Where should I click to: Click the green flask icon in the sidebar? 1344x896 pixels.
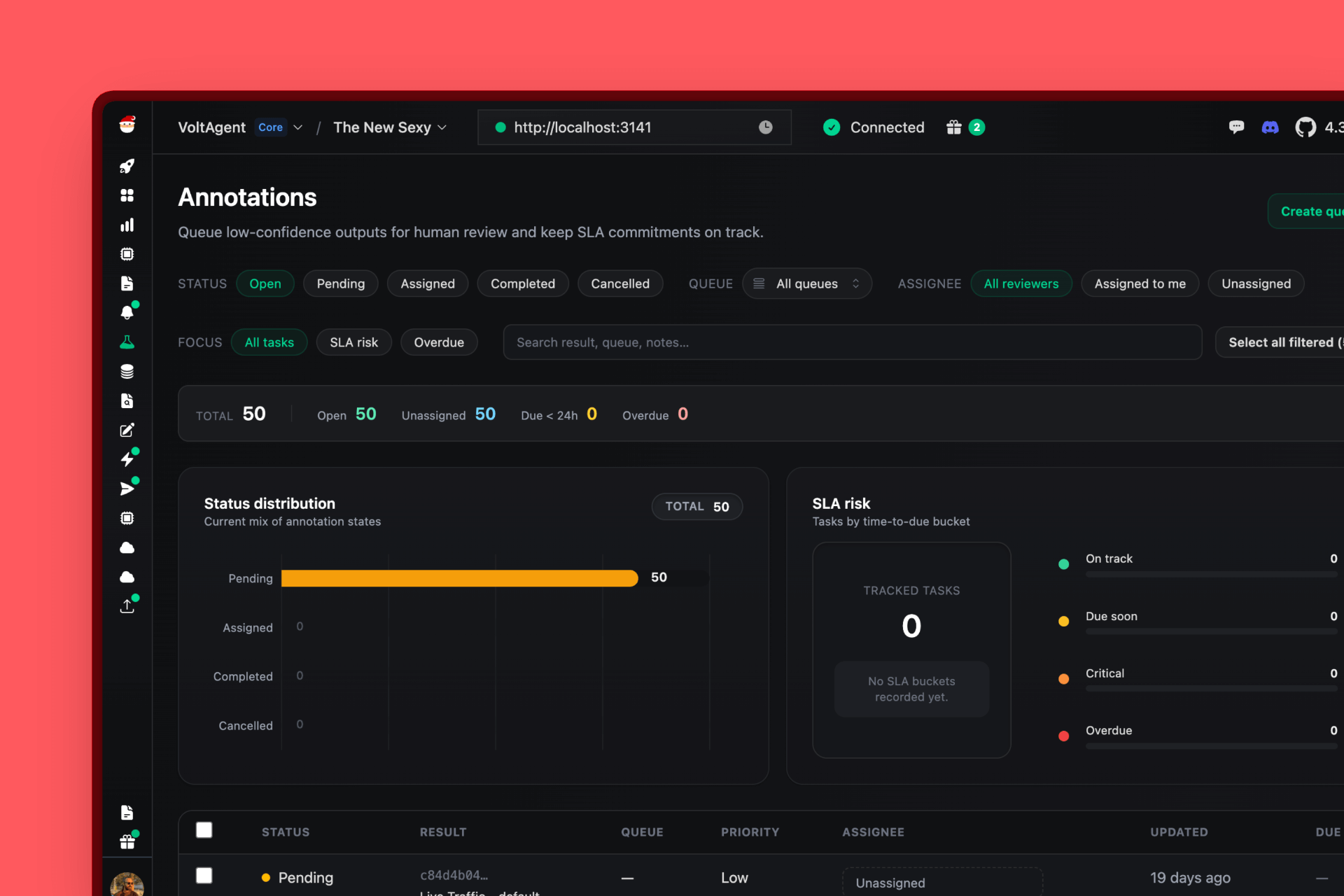[x=127, y=342]
